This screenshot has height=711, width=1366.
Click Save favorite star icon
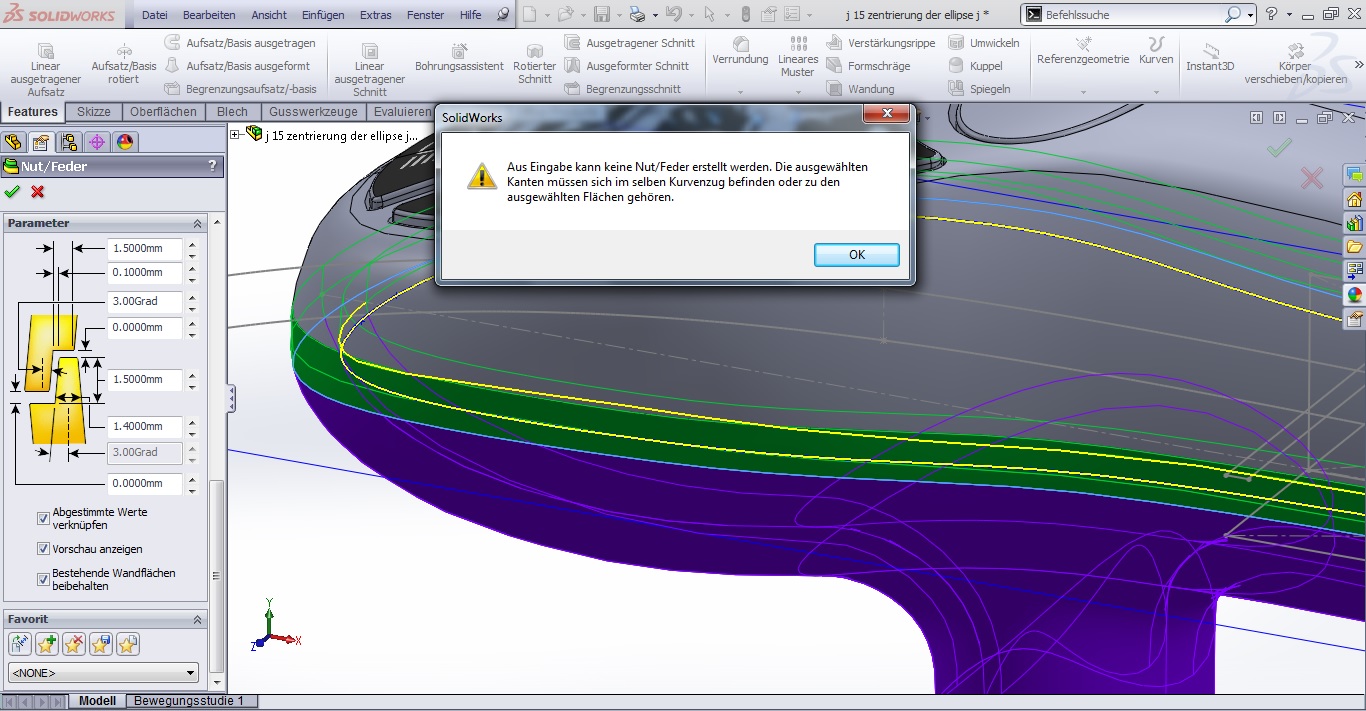pos(101,644)
